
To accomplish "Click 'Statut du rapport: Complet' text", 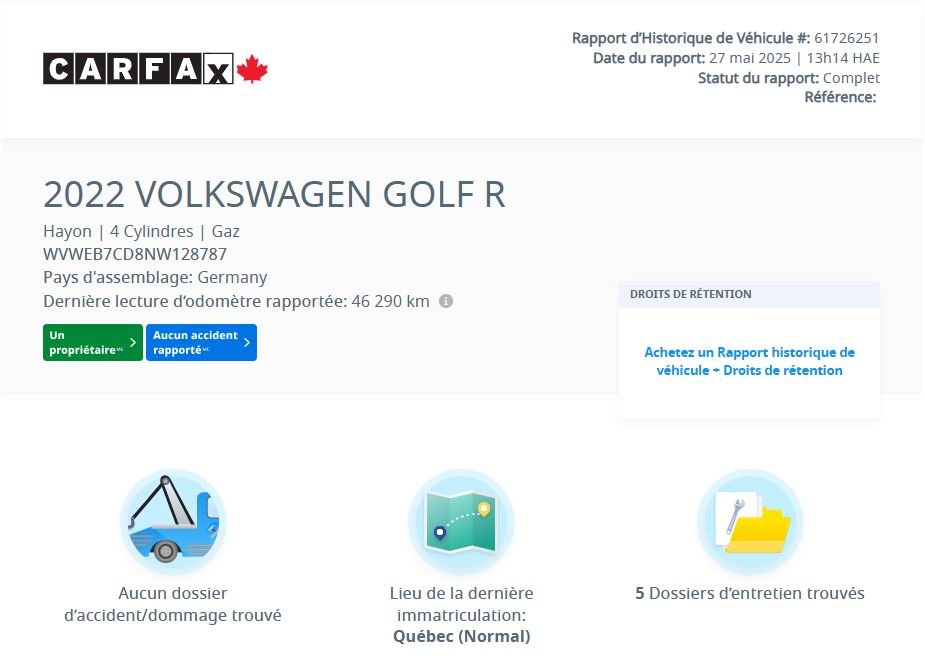I will click(x=789, y=78).
